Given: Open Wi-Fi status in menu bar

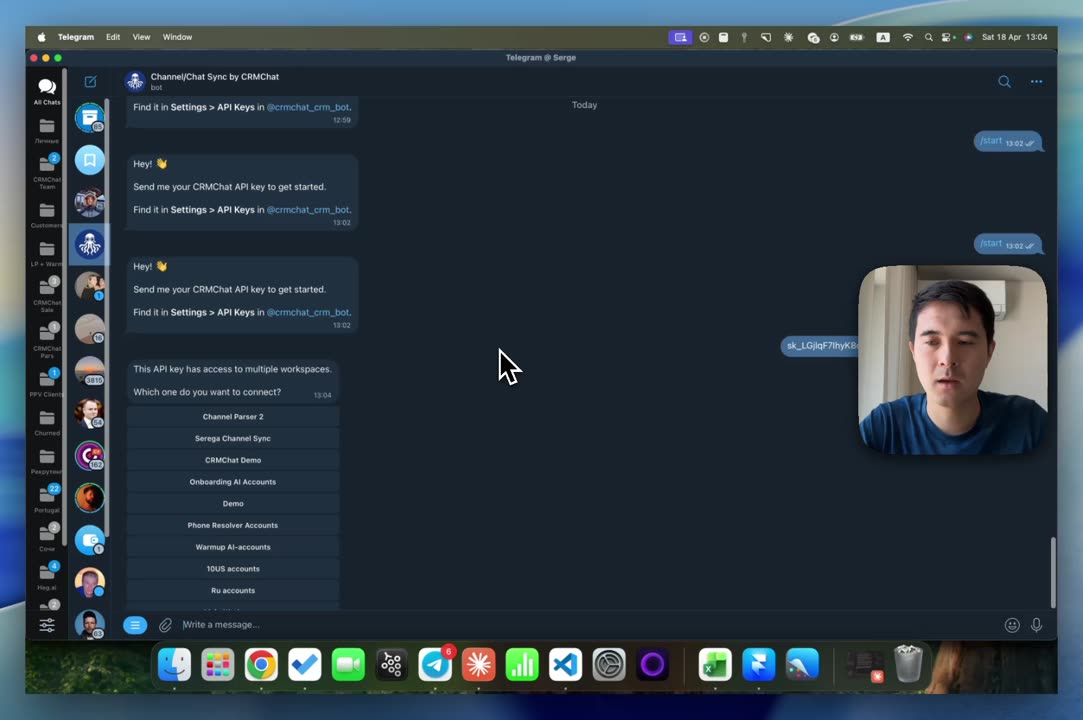Looking at the screenshot, I should (908, 37).
